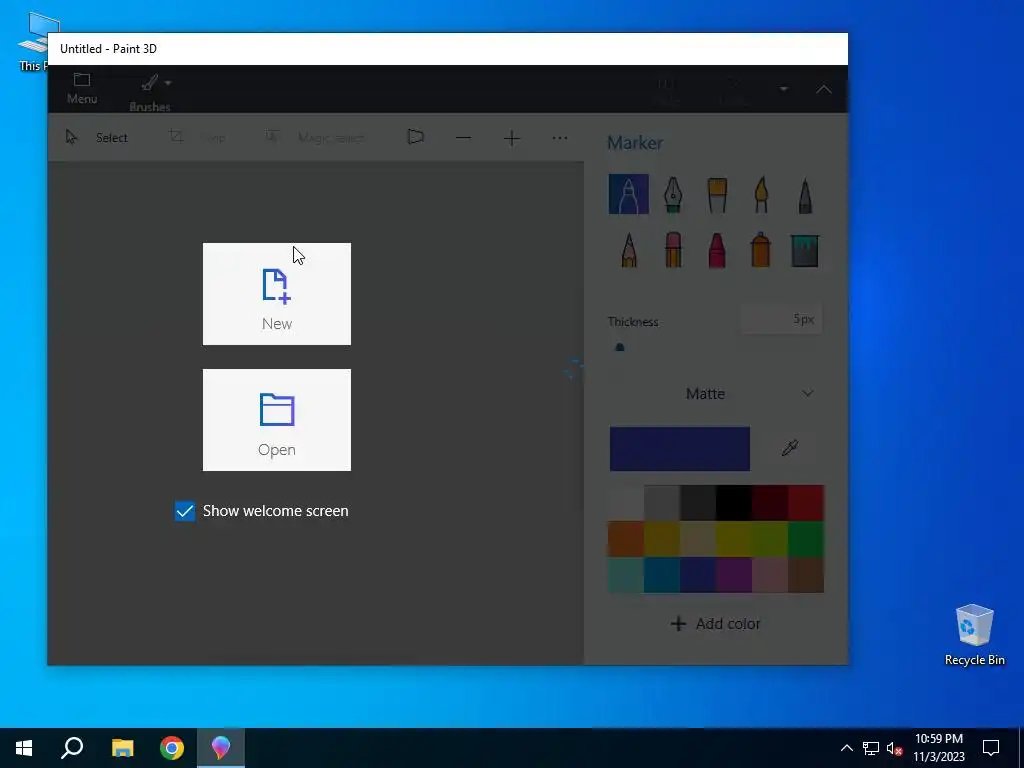Select the Pixel pen
1024x768 pixels.
[805, 195]
